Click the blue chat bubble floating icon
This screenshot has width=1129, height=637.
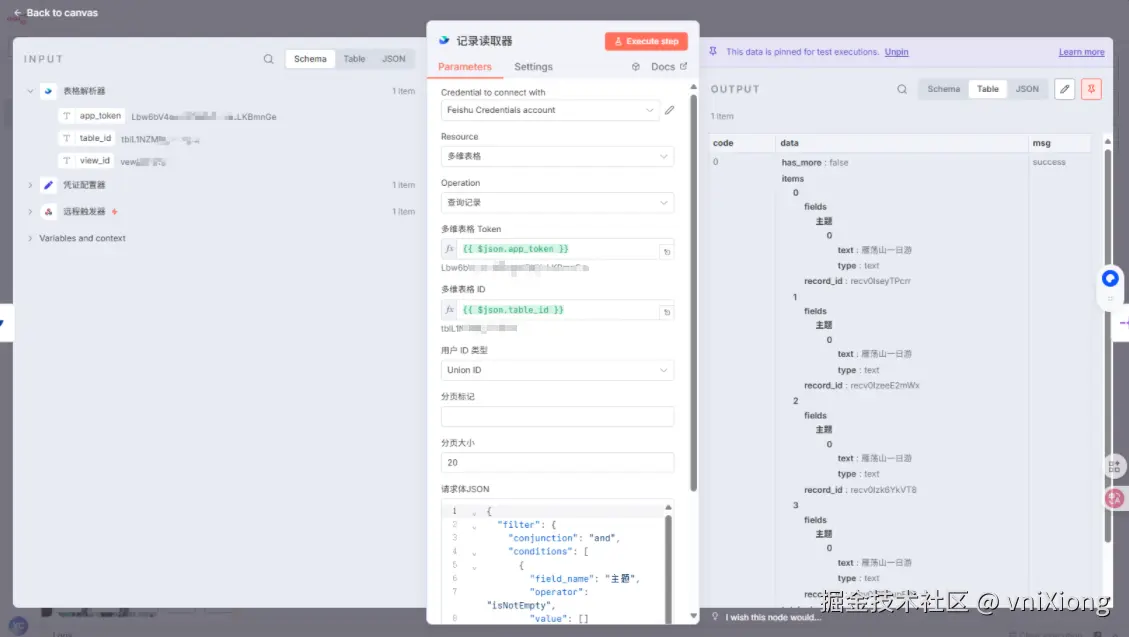pos(1110,279)
